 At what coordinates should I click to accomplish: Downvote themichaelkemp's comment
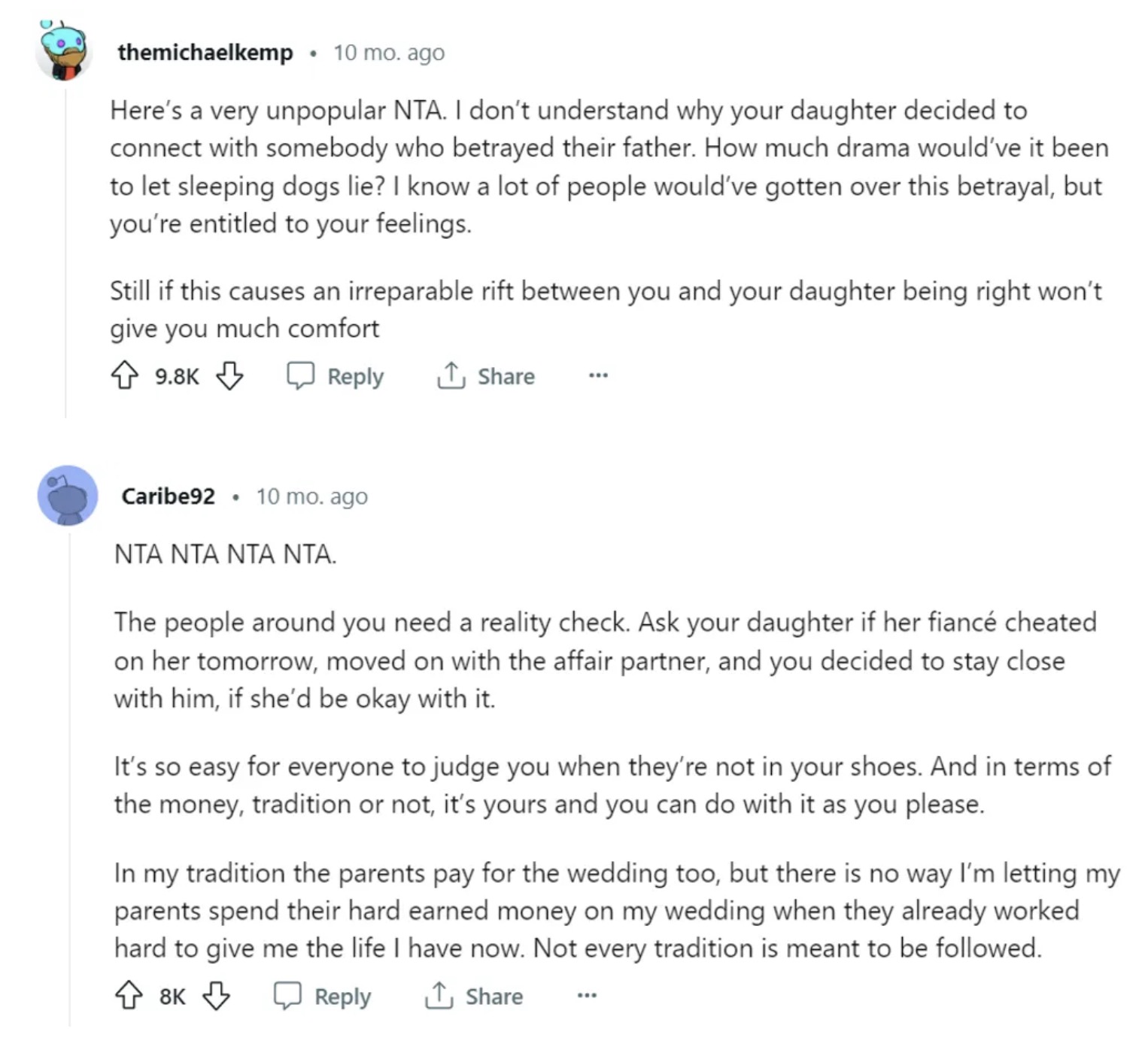click(229, 375)
